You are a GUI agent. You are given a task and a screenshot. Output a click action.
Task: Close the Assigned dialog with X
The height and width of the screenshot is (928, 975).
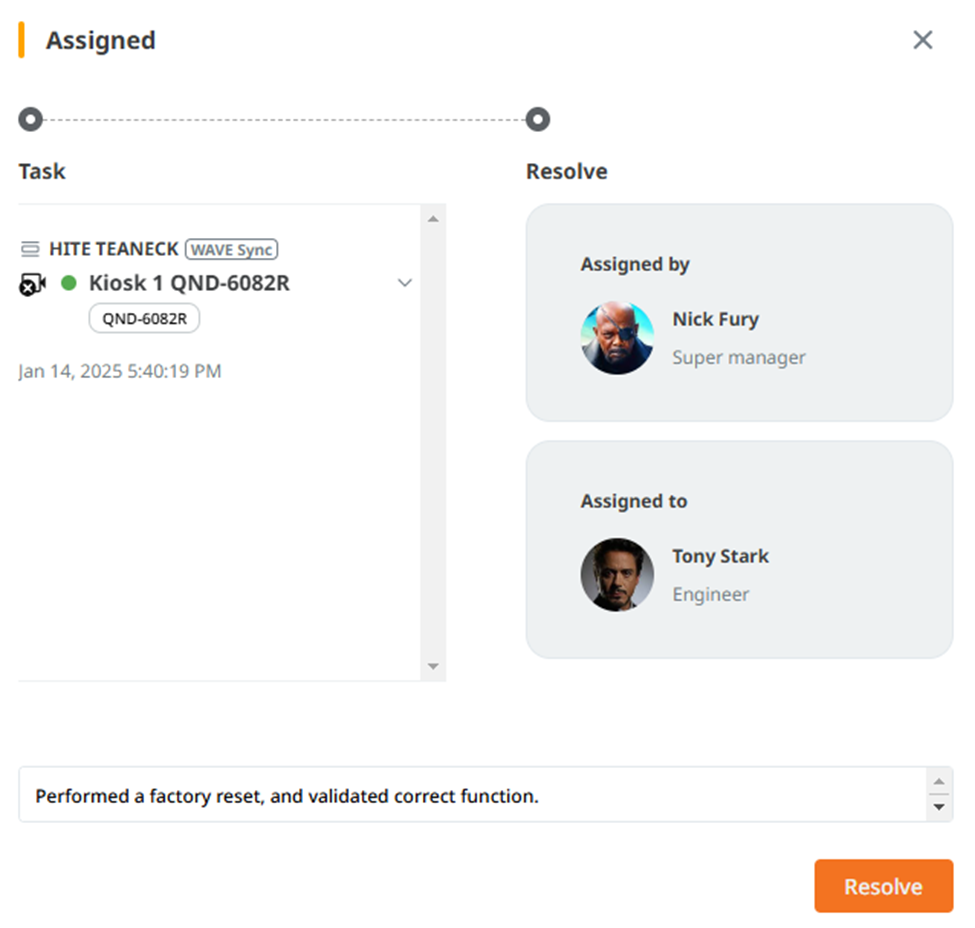click(923, 40)
